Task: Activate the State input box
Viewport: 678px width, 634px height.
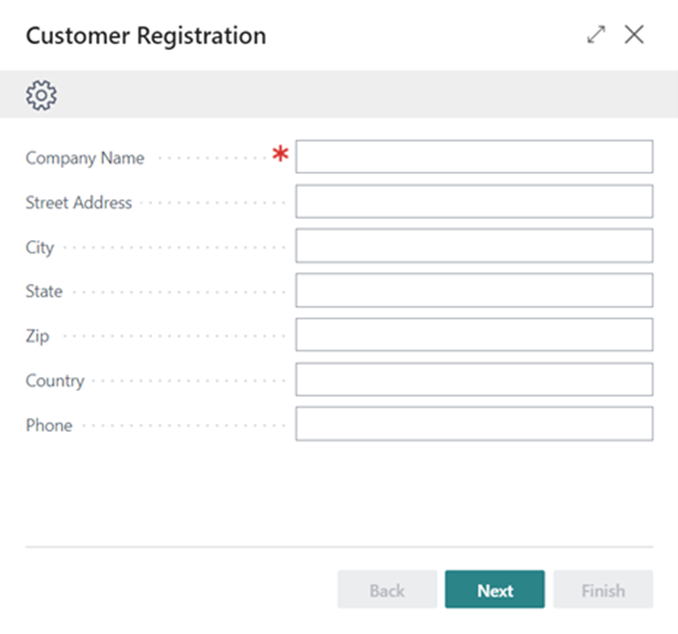Action: pos(474,290)
